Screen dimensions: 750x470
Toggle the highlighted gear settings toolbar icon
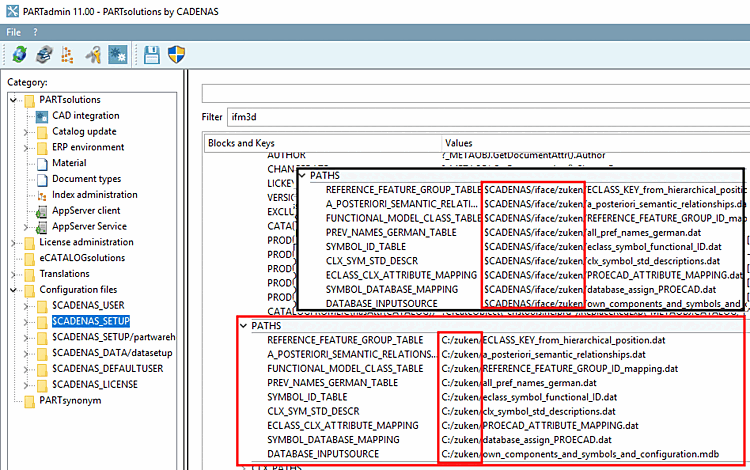117,55
